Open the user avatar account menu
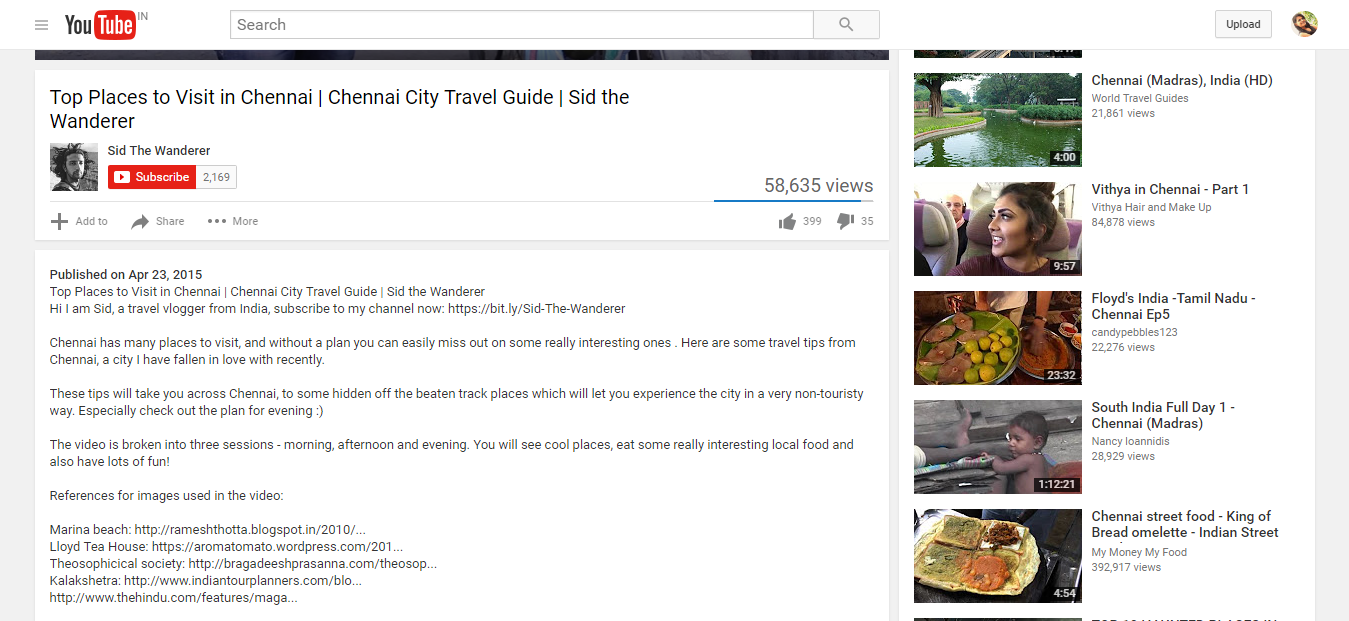The image size is (1349, 621). point(1304,25)
